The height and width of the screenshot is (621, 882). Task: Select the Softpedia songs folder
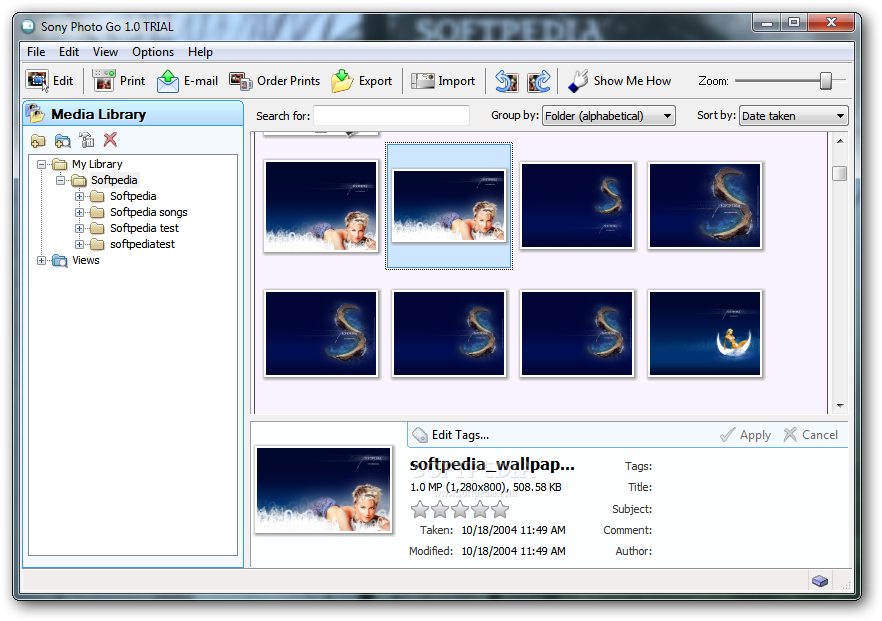(x=148, y=213)
